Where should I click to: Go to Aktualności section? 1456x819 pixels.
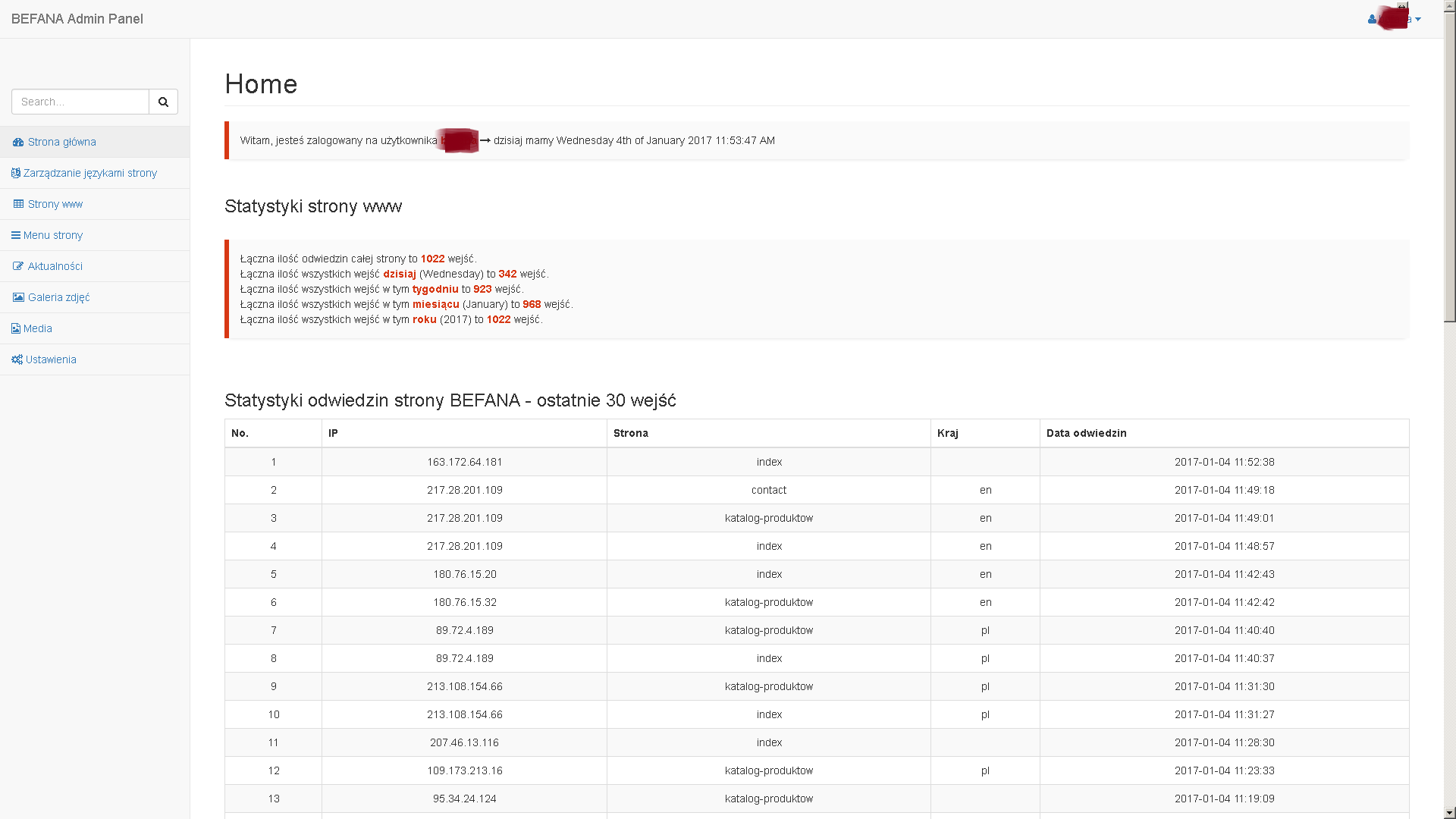click(55, 266)
